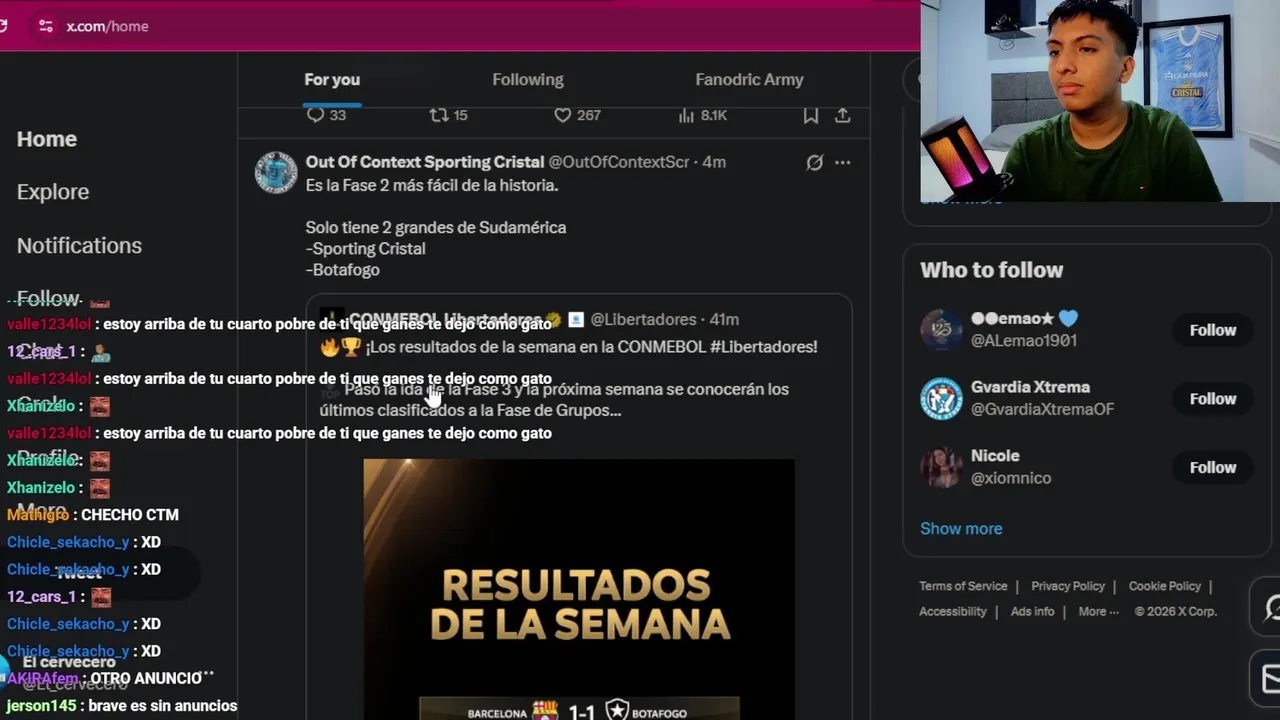This screenshot has width=1280, height=720.
Task: Click the 4m timestamp on the post
Action: click(x=714, y=162)
